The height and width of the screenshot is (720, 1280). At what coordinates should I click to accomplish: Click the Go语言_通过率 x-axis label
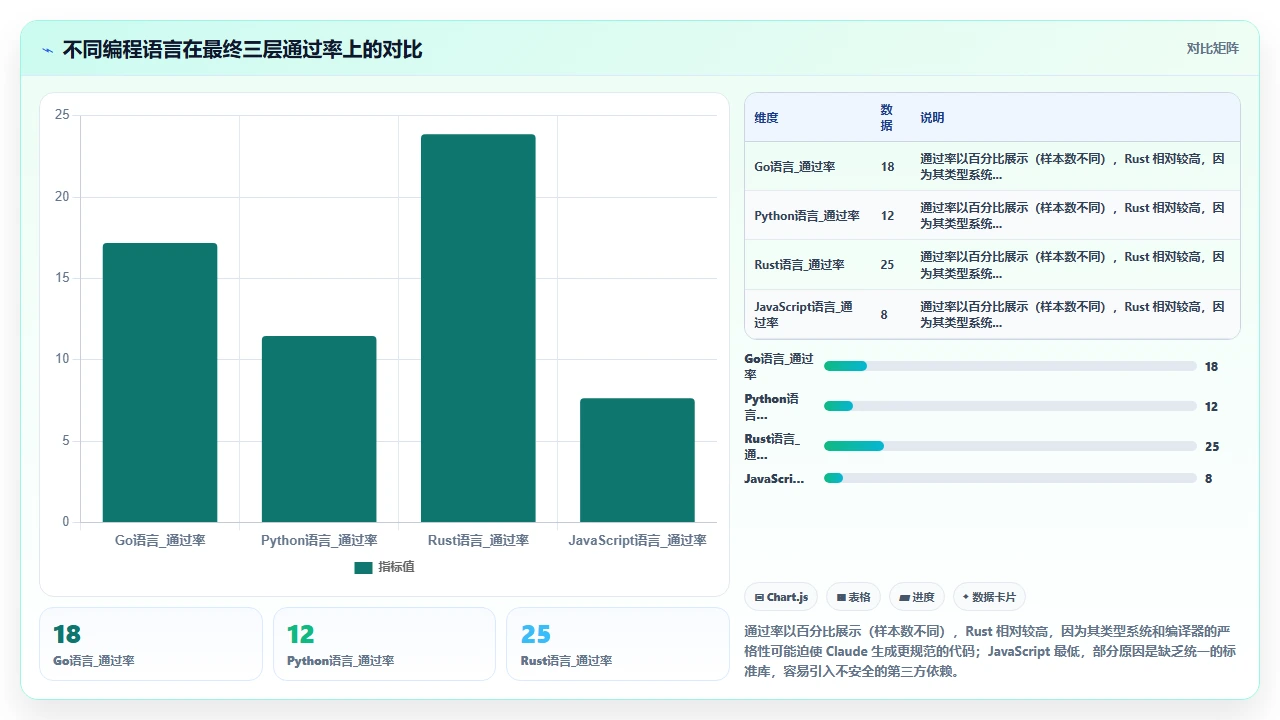[160, 541]
